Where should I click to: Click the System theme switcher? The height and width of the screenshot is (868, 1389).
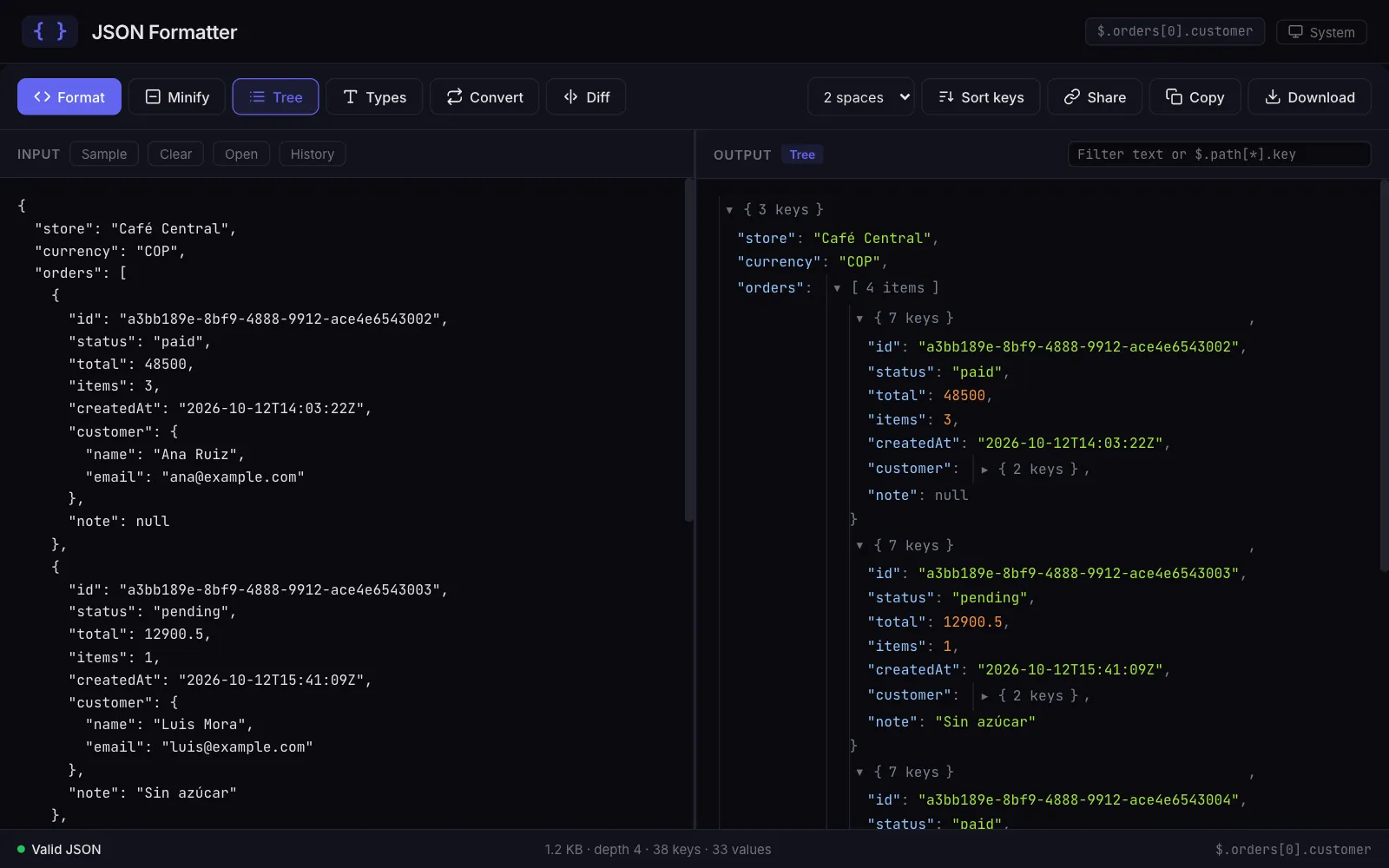click(x=1321, y=32)
